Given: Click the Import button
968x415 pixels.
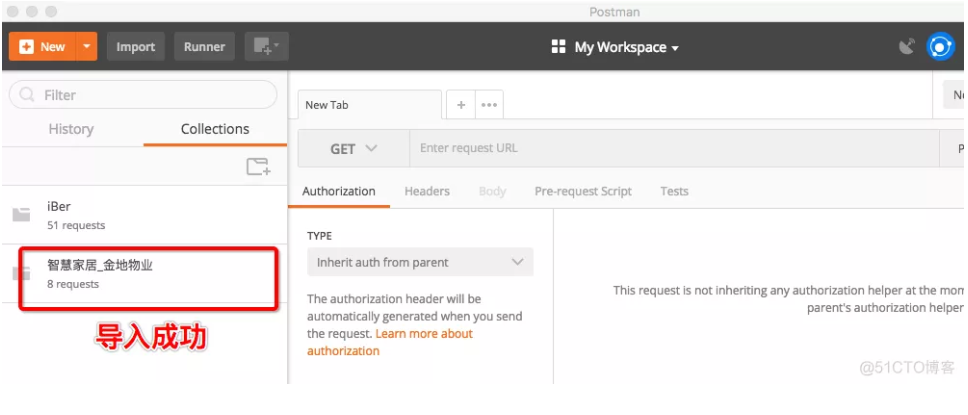Looking at the screenshot, I should tap(135, 47).
